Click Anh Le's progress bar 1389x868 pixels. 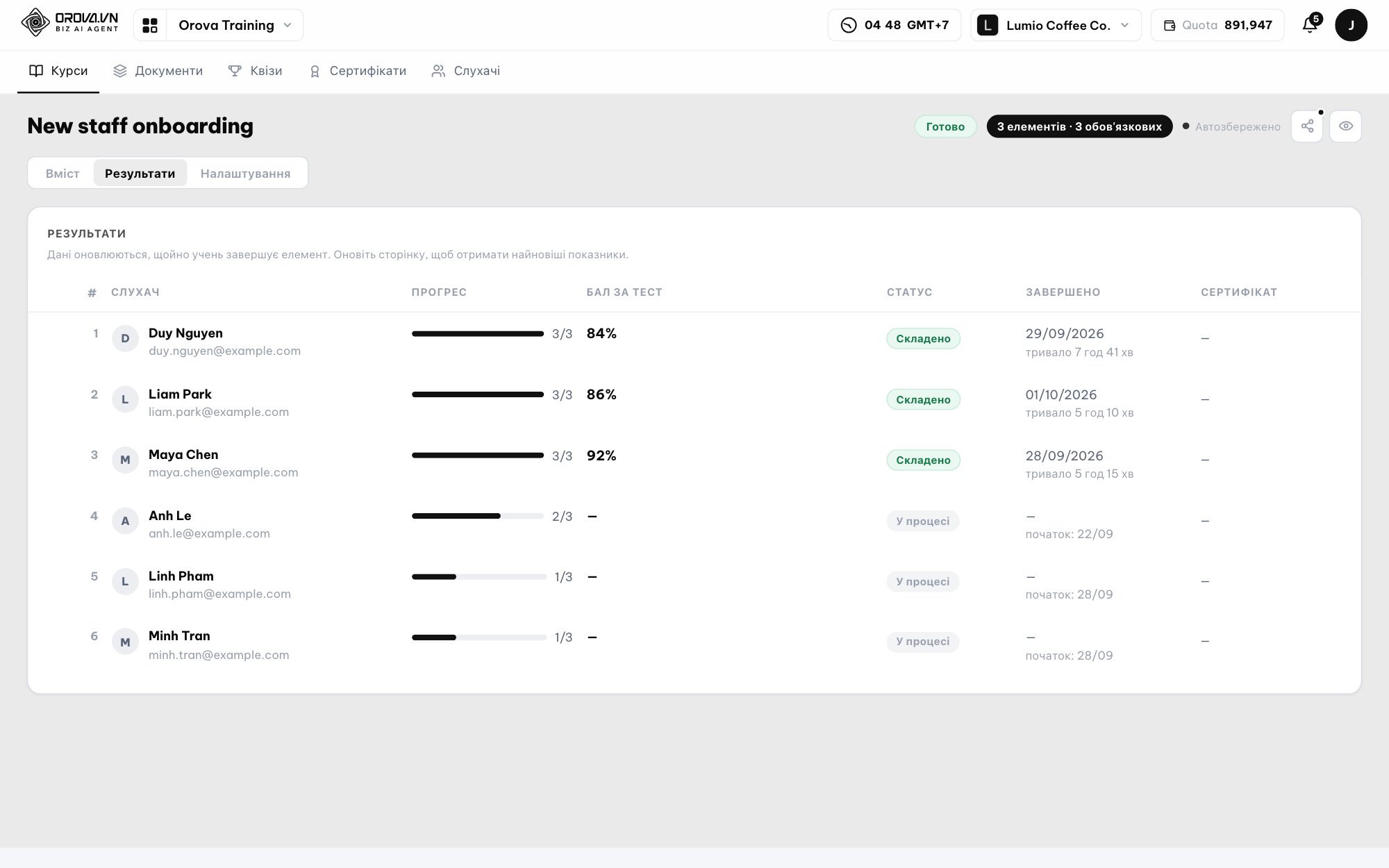click(478, 516)
